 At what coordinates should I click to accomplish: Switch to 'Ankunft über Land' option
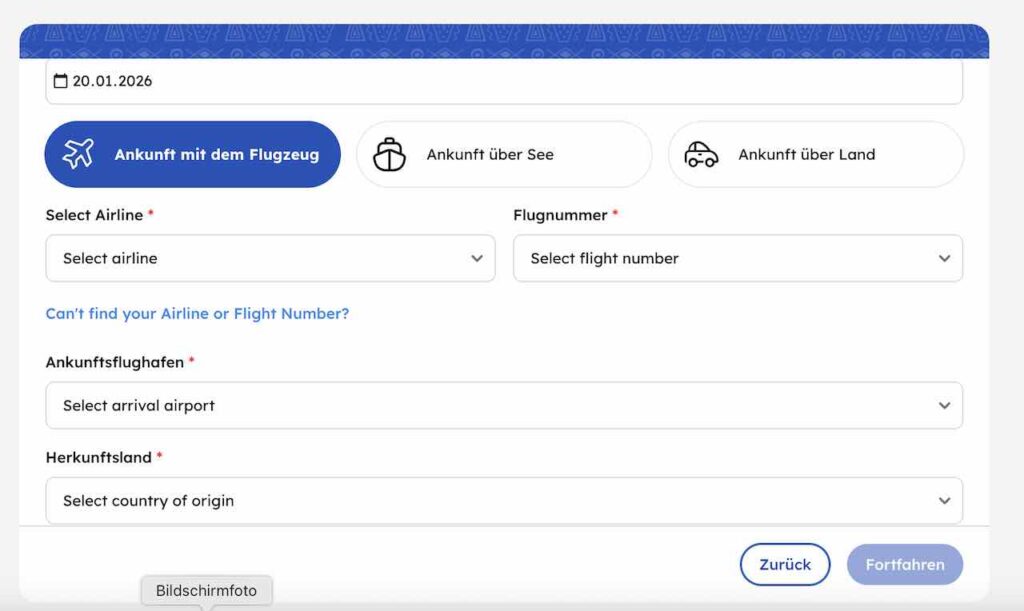[x=806, y=155]
